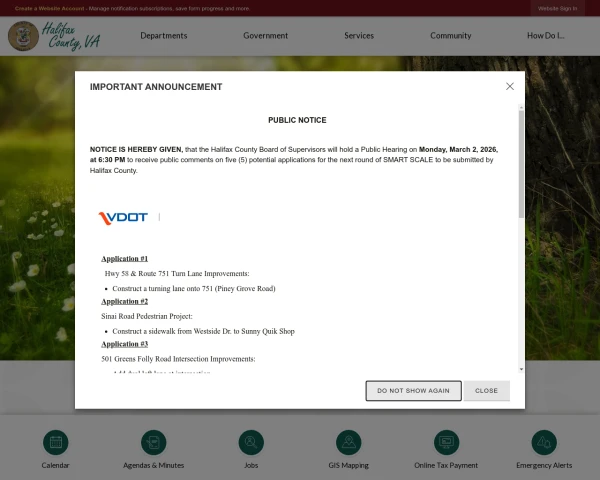Click the Create a Website Account link

click(x=49, y=8)
